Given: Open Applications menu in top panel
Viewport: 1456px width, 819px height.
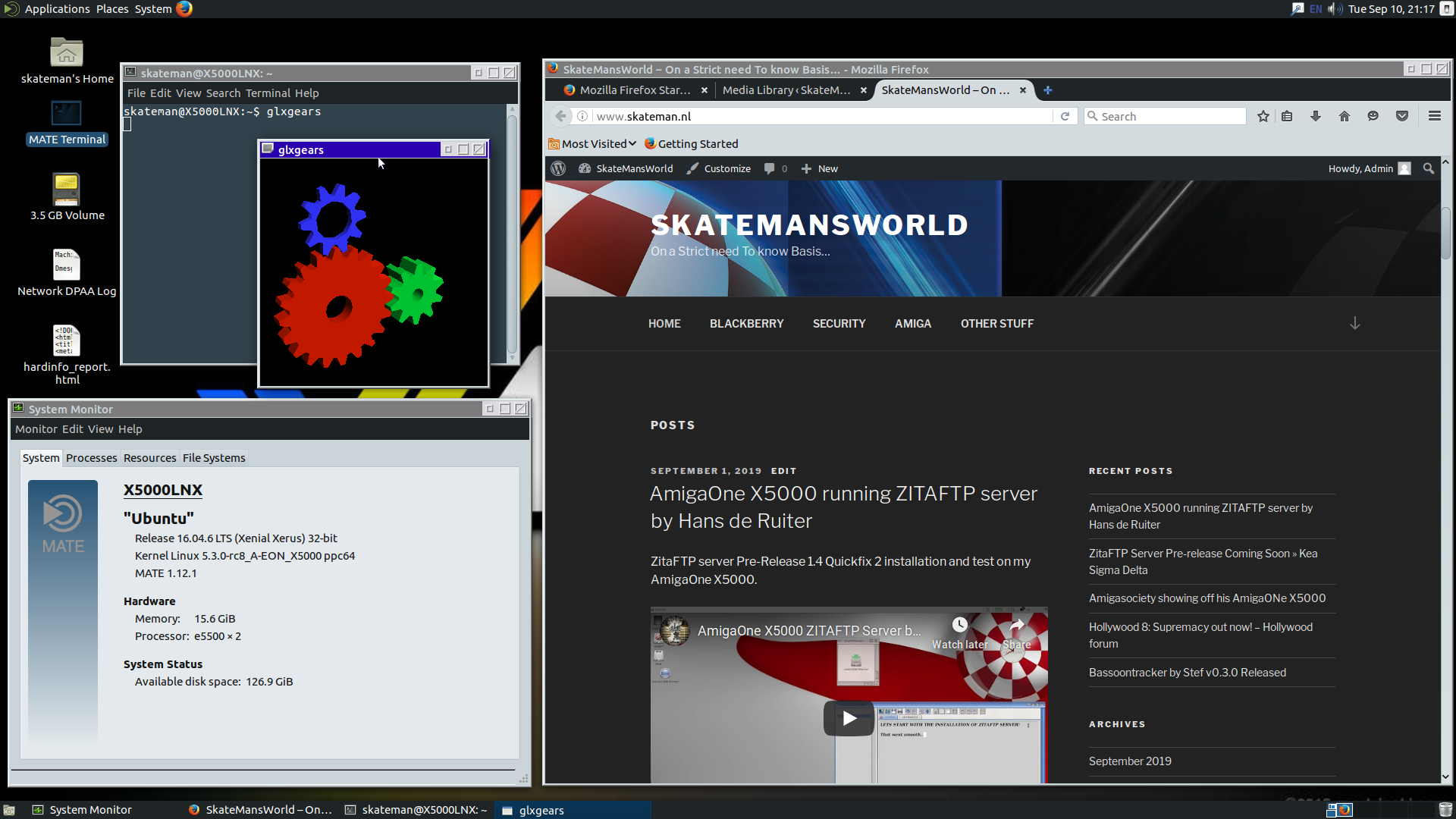Looking at the screenshot, I should (57, 9).
